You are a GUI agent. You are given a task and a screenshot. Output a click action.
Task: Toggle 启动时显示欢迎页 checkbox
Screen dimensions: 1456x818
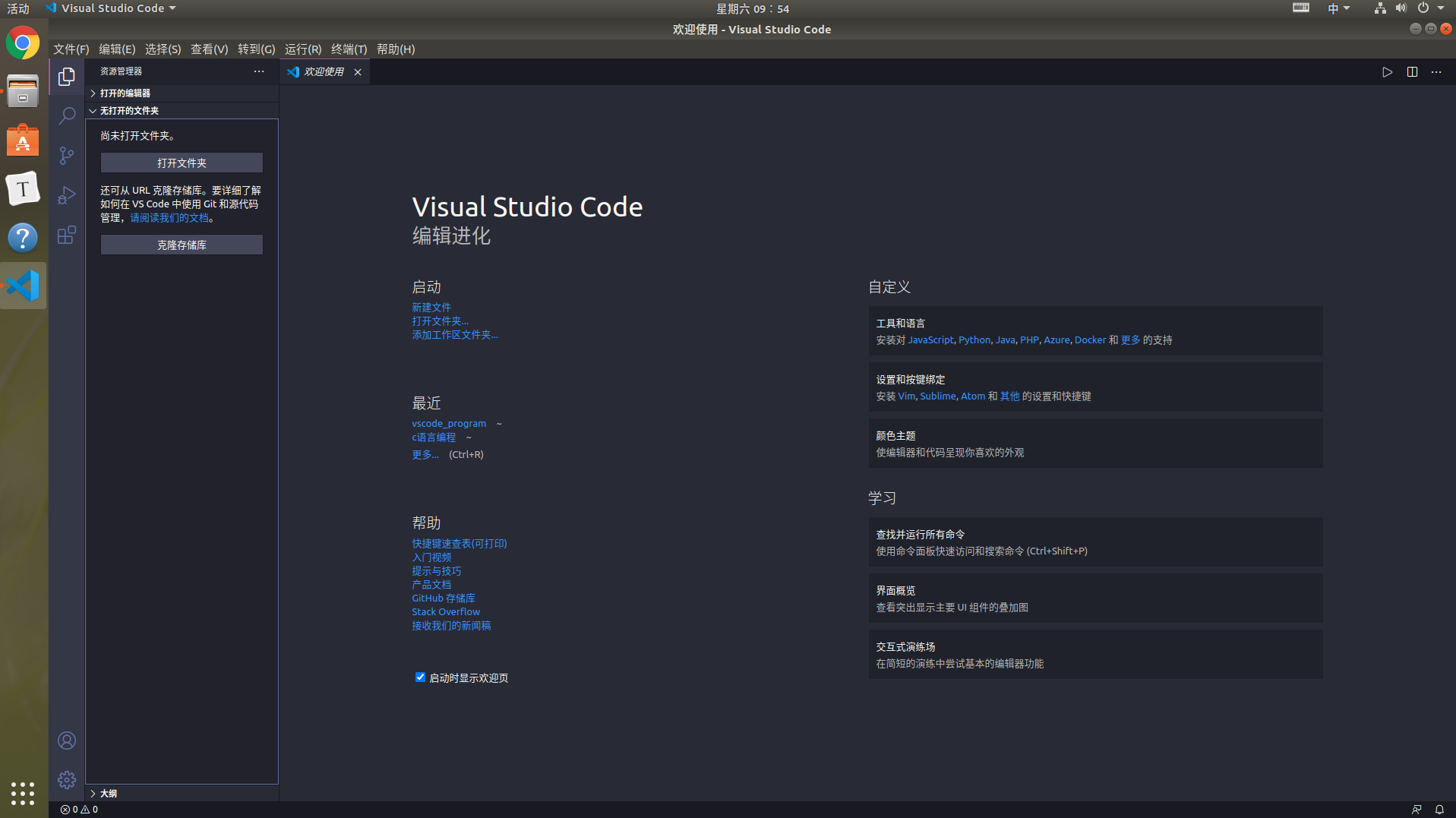[x=420, y=677]
